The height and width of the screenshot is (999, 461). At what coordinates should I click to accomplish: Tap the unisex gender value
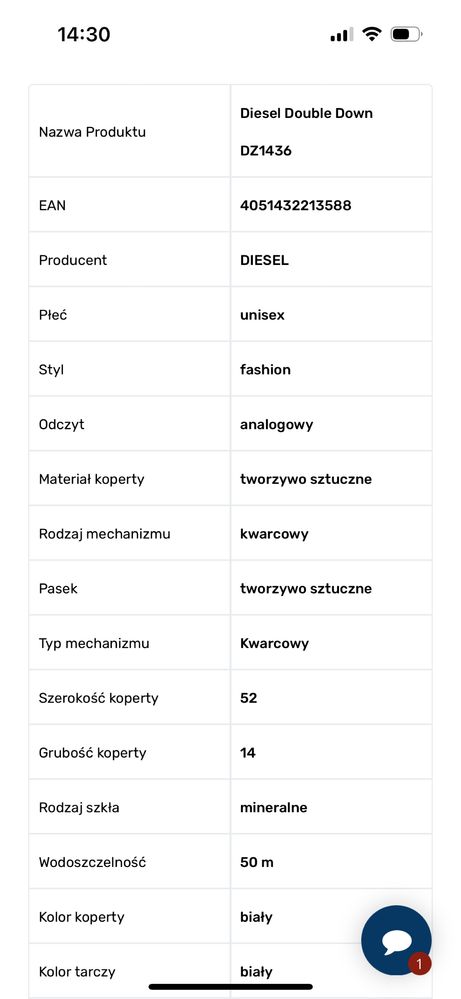click(262, 315)
